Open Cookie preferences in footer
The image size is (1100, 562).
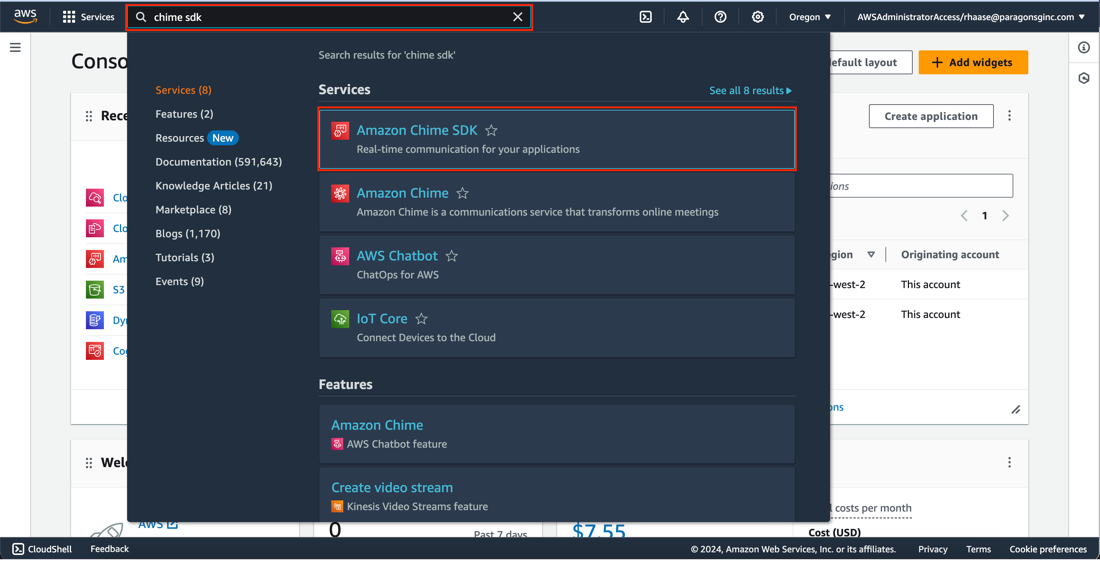coord(1048,549)
